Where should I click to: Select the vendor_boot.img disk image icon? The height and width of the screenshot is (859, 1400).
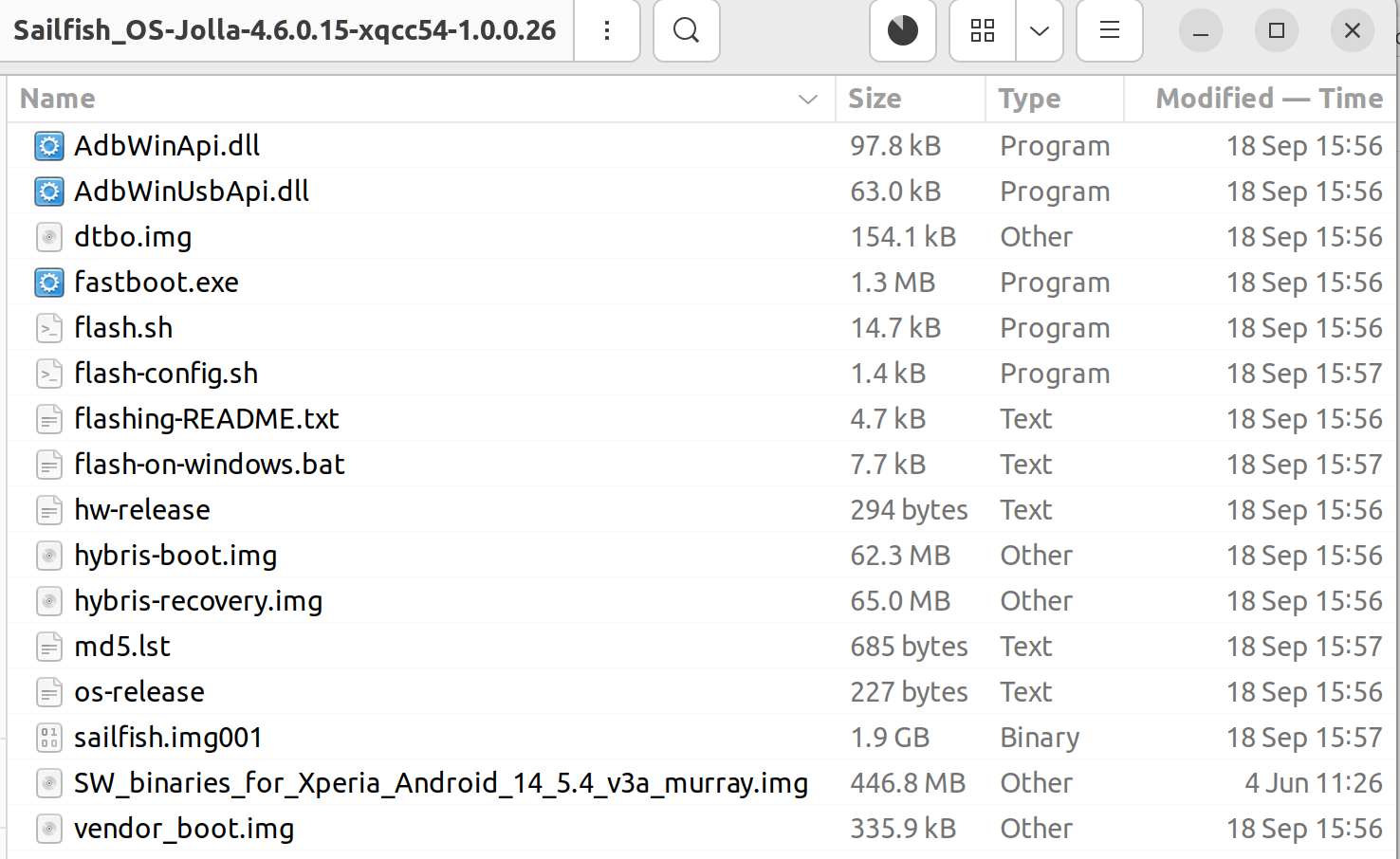click(x=49, y=829)
